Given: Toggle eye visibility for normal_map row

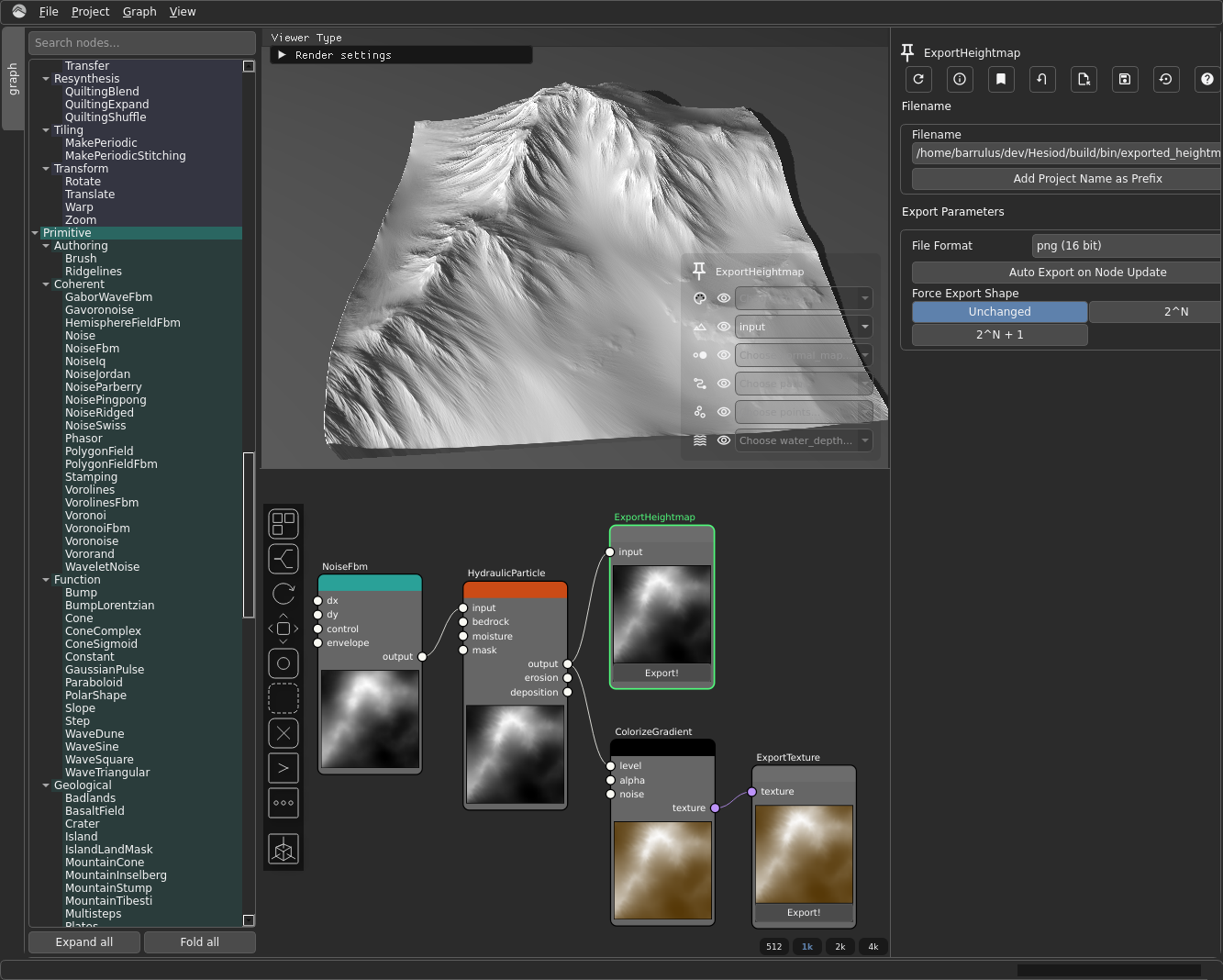Looking at the screenshot, I should point(724,355).
